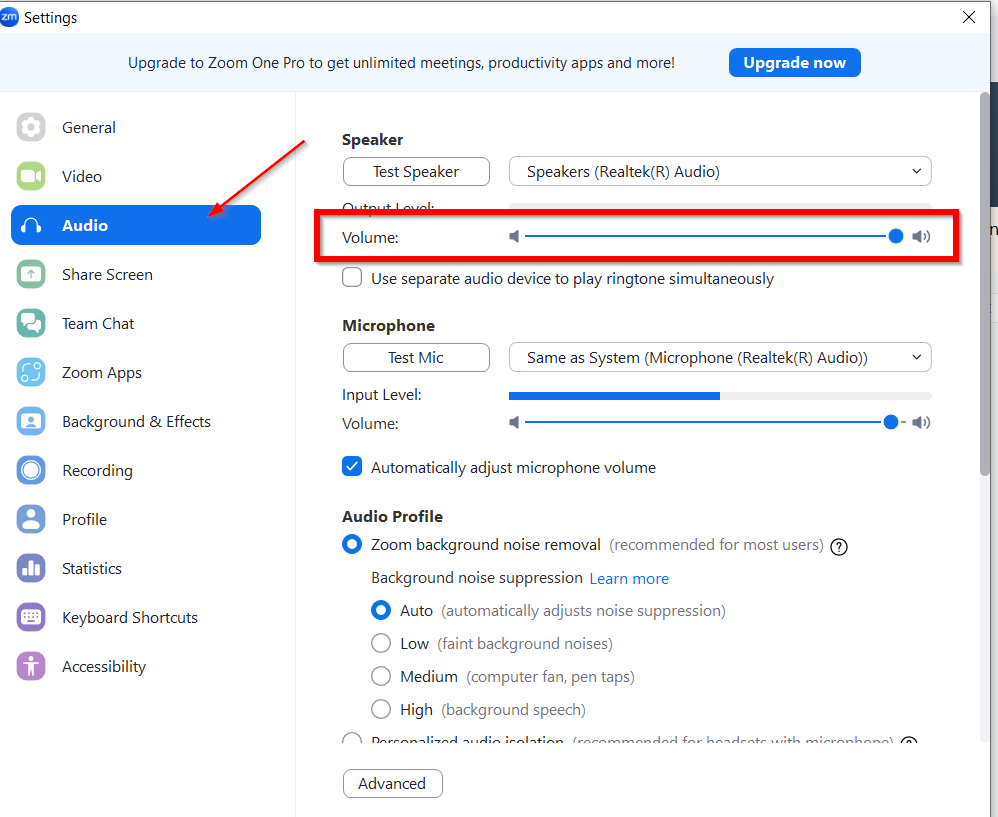The height and width of the screenshot is (817, 998).
Task: Click the Team Chat bubble icon
Action: pos(32,323)
